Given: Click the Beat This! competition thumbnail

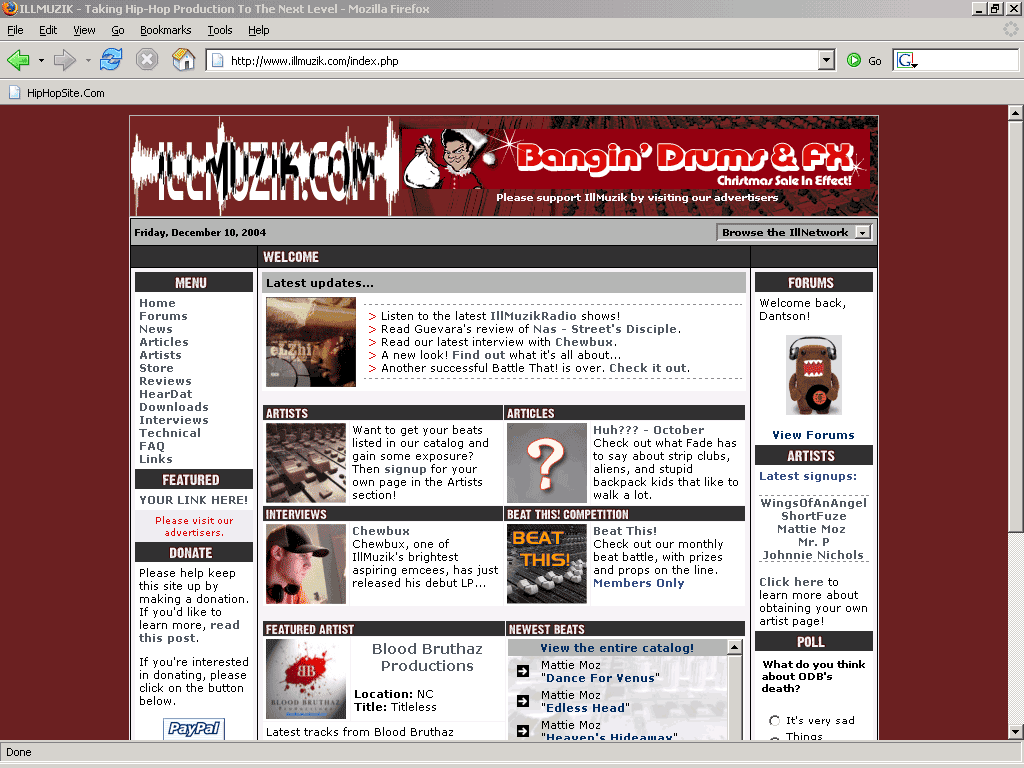Looking at the screenshot, I should [x=547, y=564].
